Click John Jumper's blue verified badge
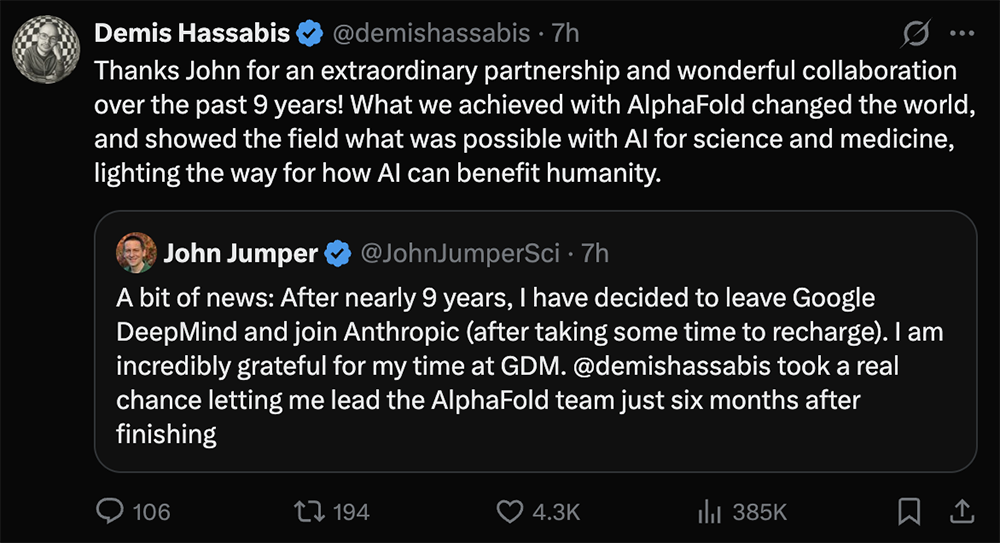Viewport: 1000px width, 543px height. pos(337,253)
